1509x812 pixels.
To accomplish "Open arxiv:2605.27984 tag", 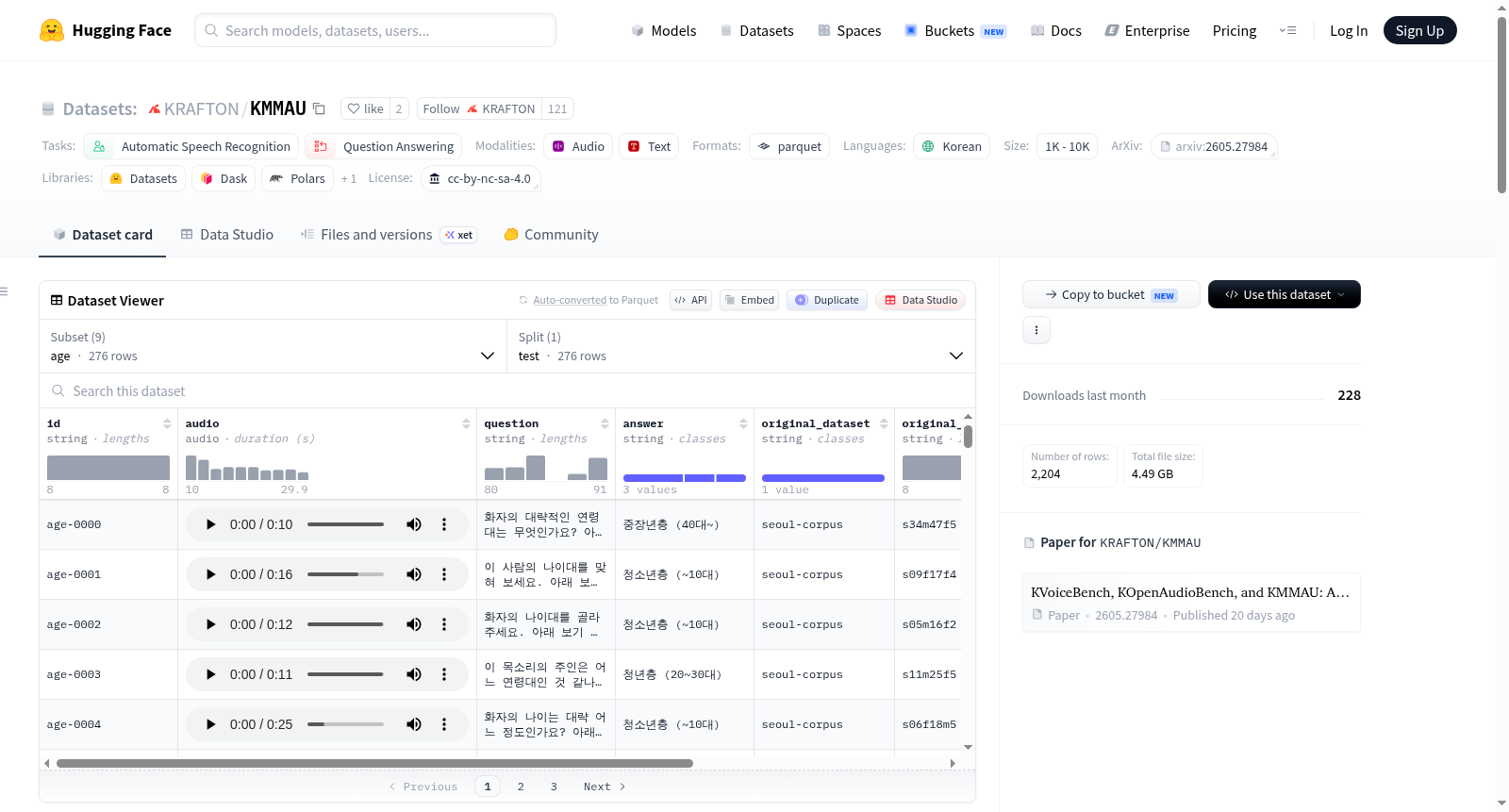I will [x=1214, y=146].
